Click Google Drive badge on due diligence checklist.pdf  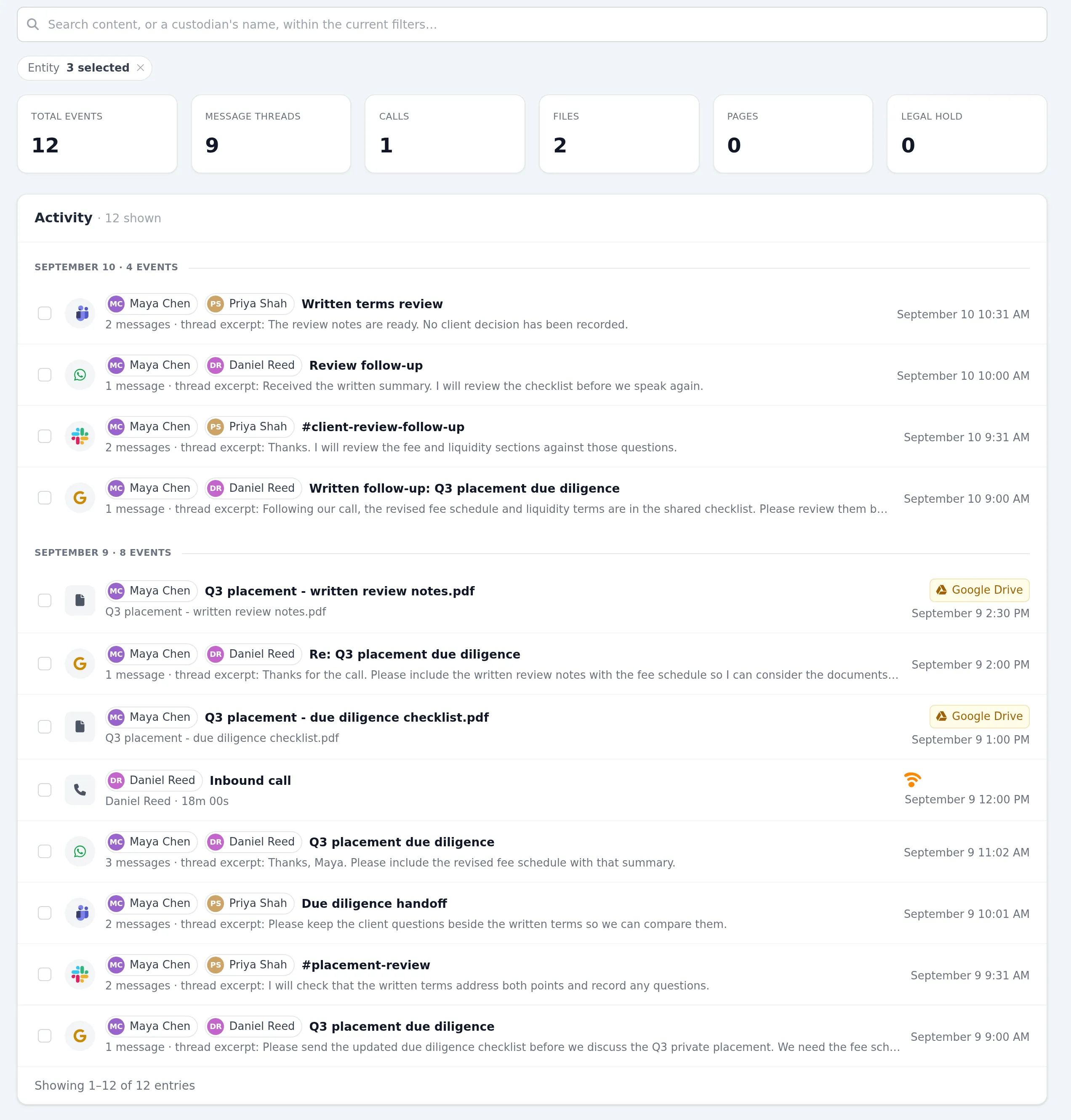pyautogui.click(x=979, y=716)
